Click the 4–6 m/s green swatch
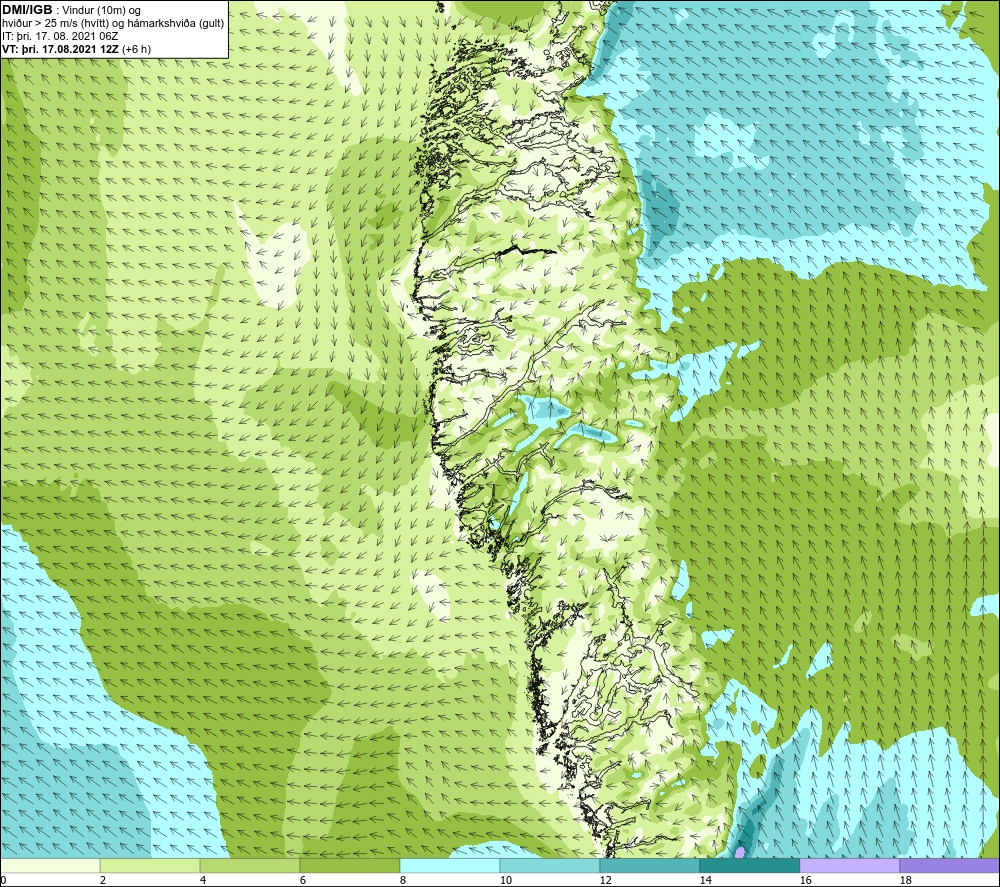The image size is (1000, 887). tap(250, 865)
